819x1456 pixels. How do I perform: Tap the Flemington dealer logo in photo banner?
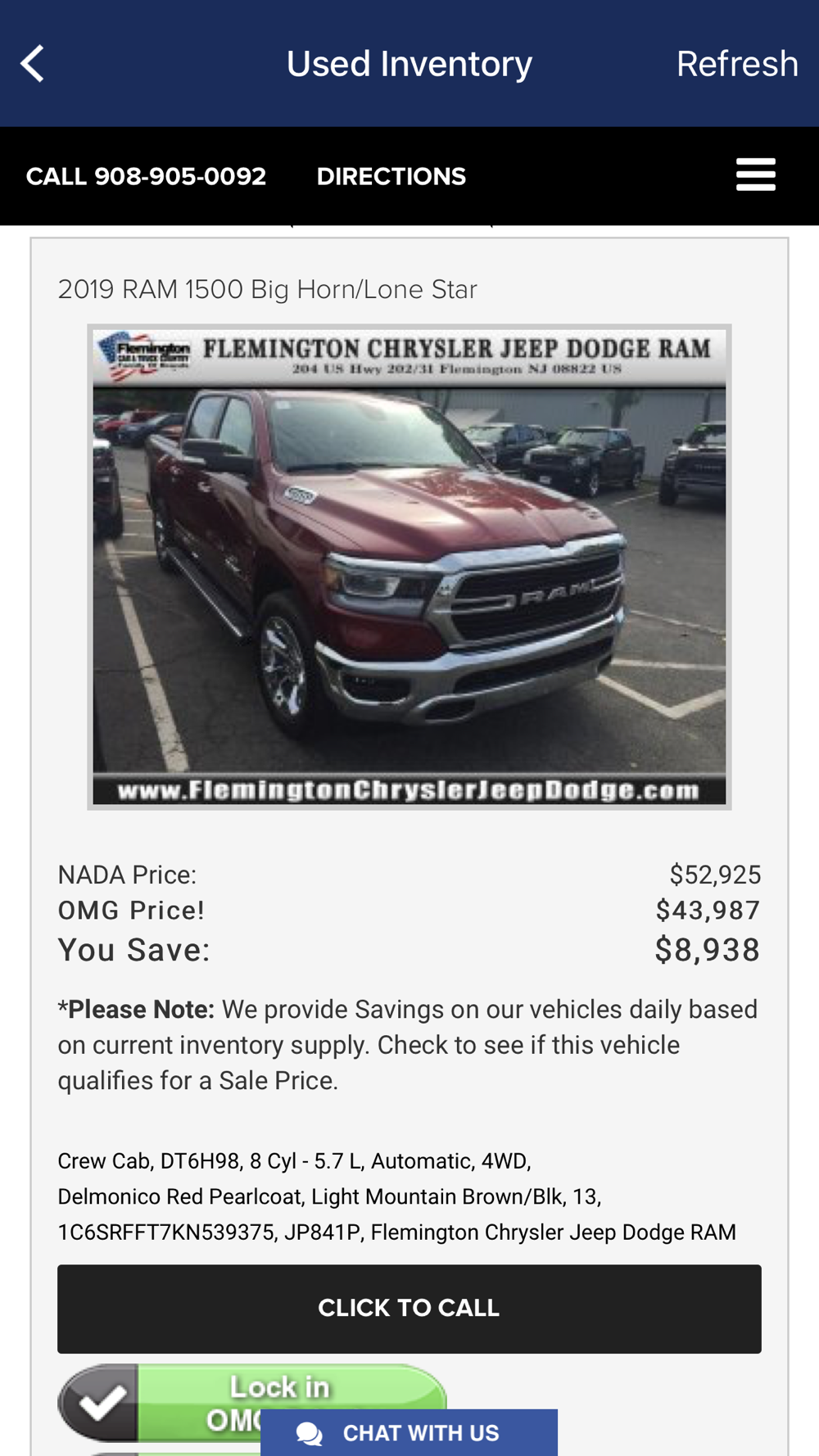tap(143, 354)
